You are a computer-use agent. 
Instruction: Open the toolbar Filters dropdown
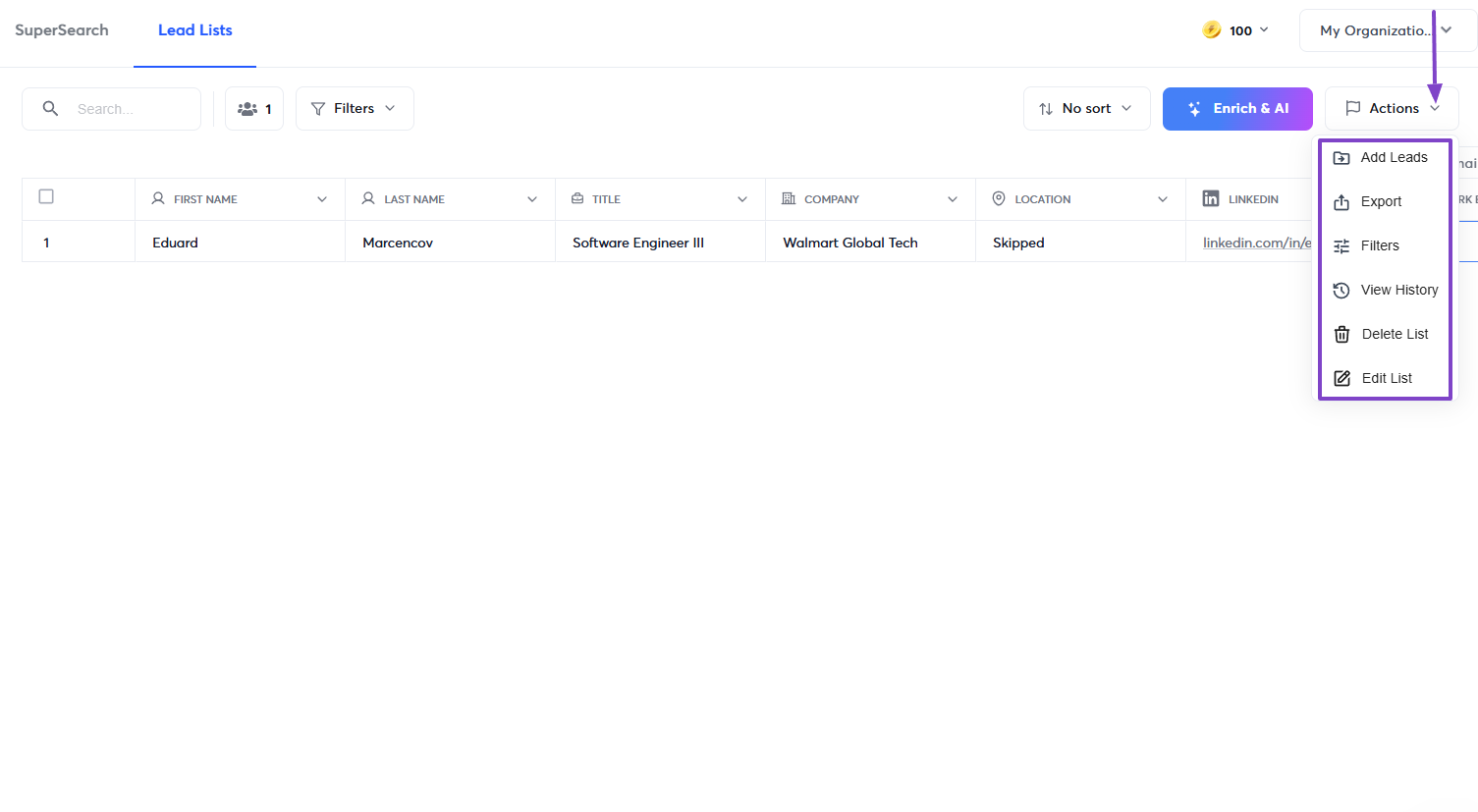click(355, 109)
